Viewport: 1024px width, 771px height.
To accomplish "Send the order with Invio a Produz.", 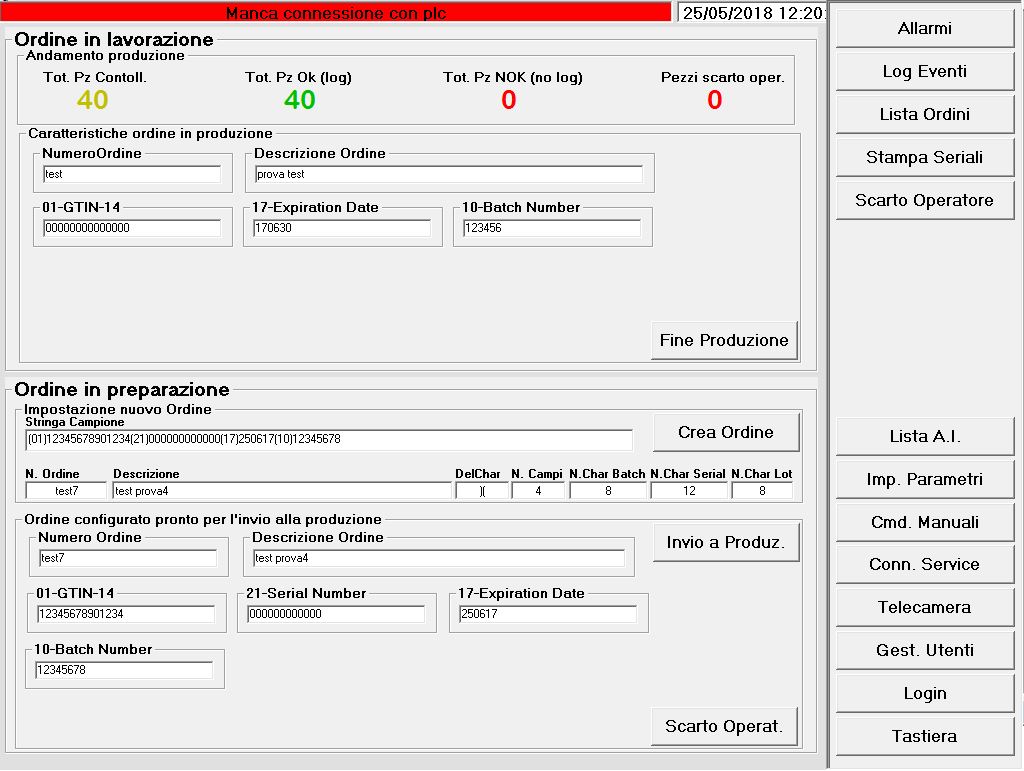I will pos(726,542).
